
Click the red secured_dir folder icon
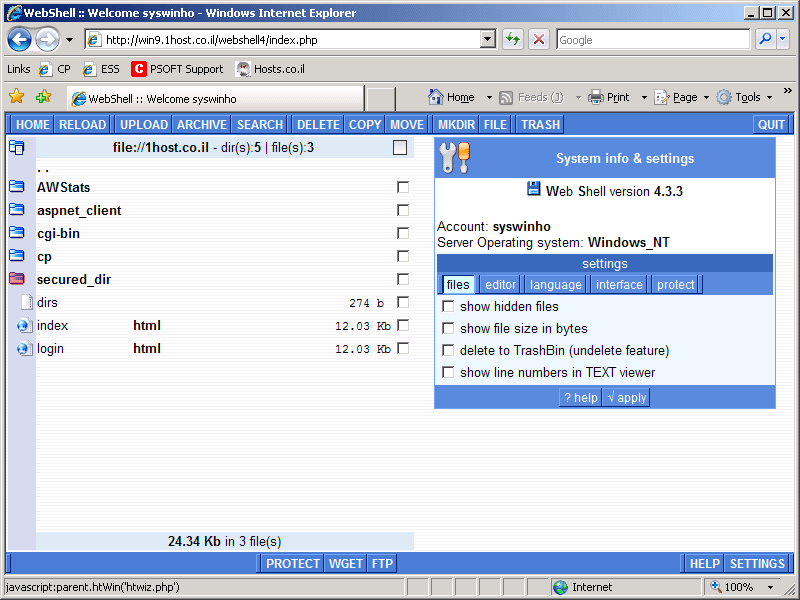pos(17,279)
